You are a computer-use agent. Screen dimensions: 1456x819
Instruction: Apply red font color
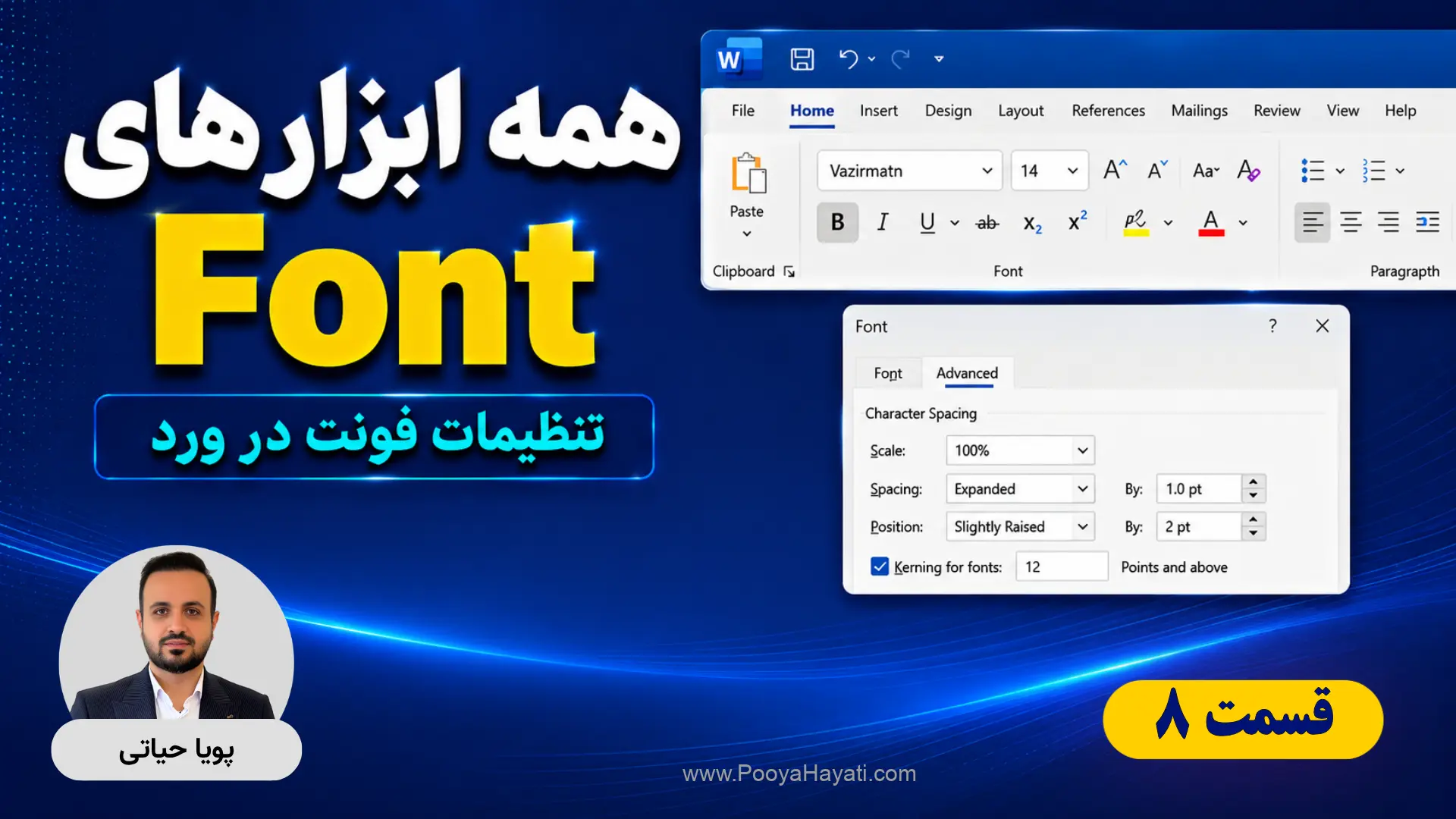click(1211, 223)
